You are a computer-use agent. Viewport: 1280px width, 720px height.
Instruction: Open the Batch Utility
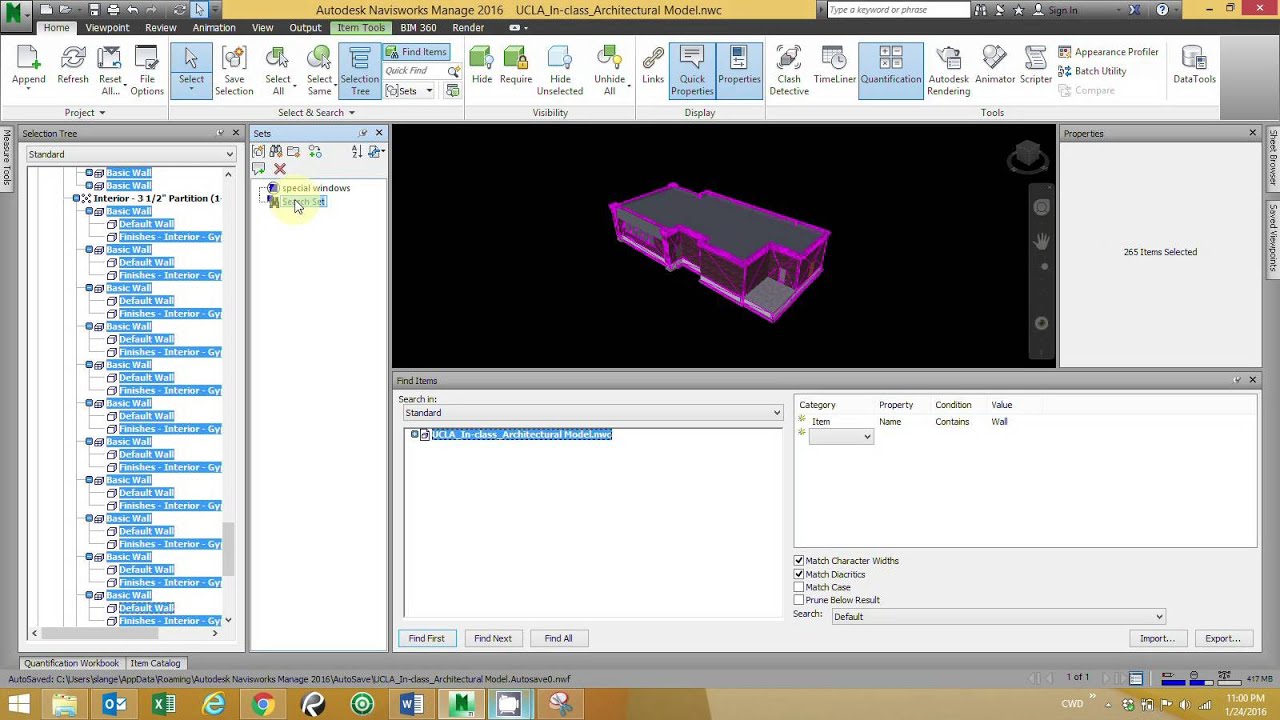pyautogui.click(x=1092, y=71)
